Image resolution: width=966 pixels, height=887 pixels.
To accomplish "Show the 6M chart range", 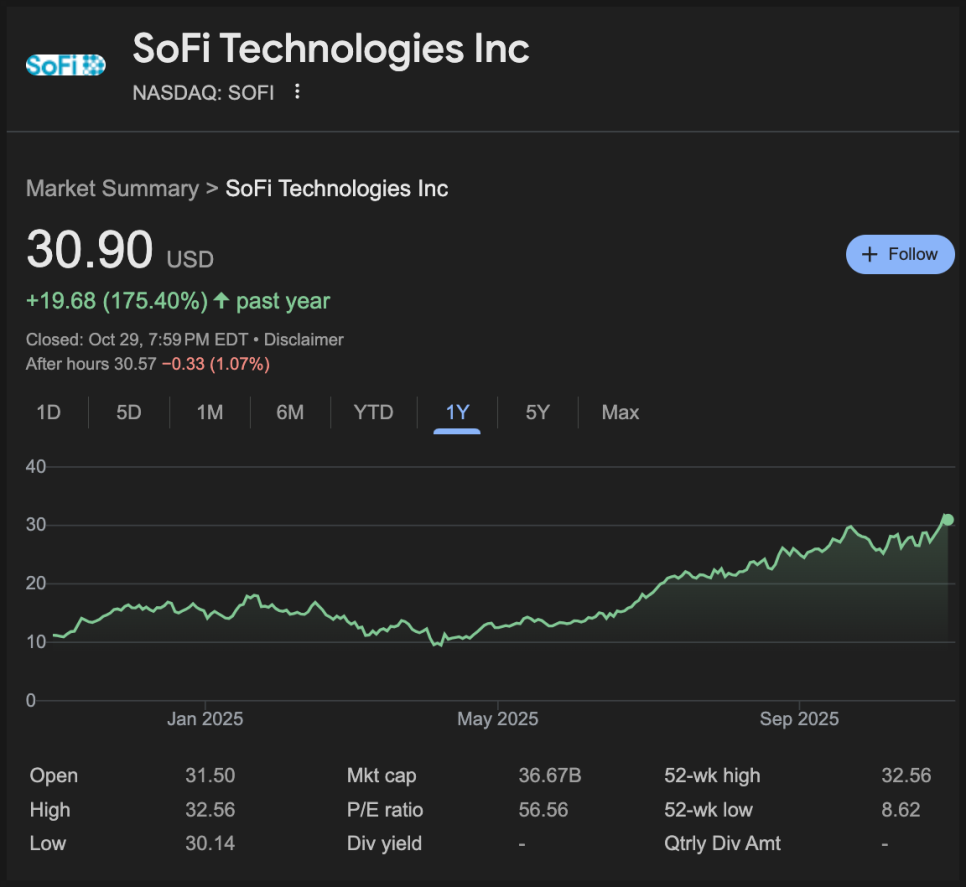I will pyautogui.click(x=290, y=412).
